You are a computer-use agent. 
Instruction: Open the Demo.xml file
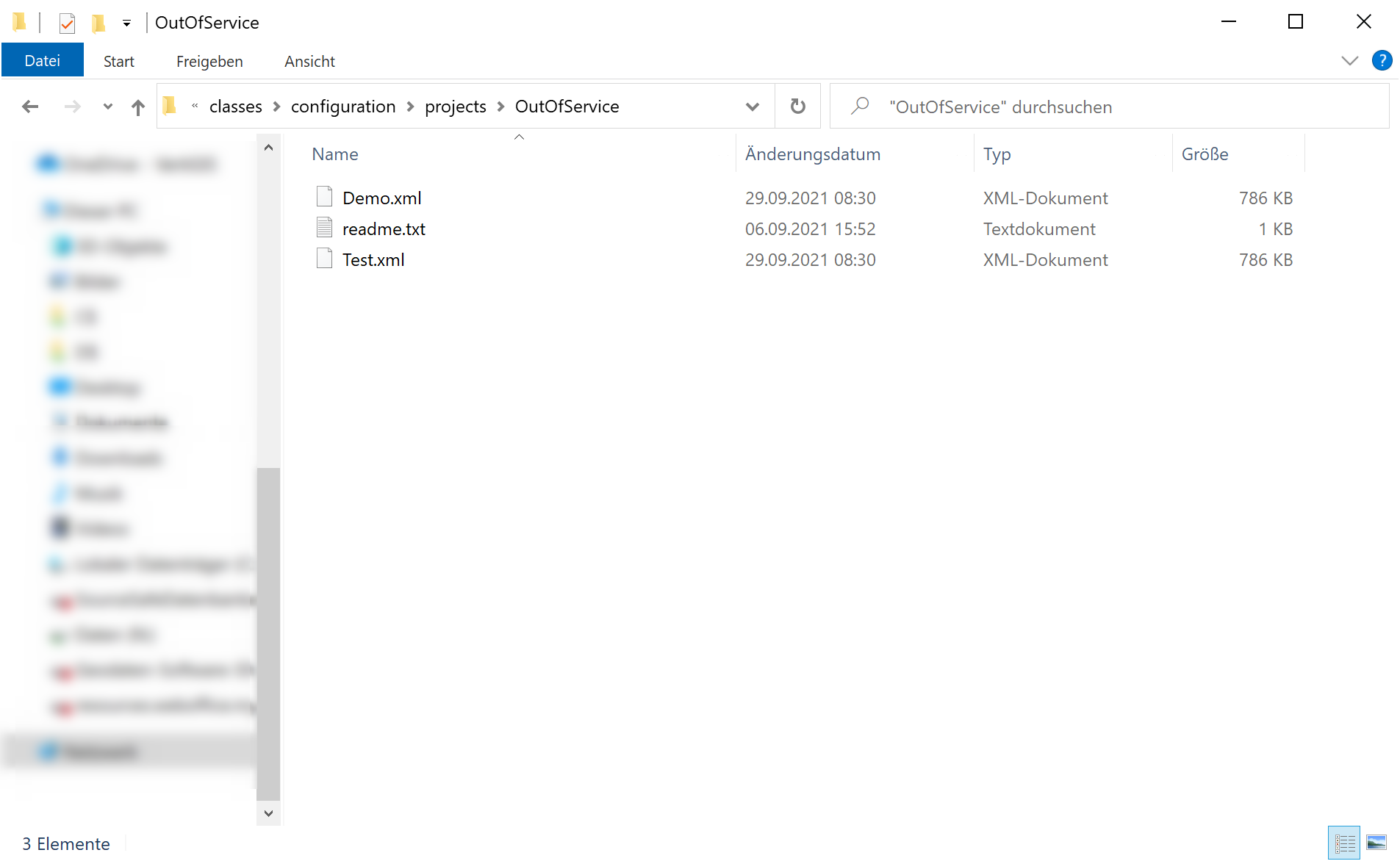382,197
